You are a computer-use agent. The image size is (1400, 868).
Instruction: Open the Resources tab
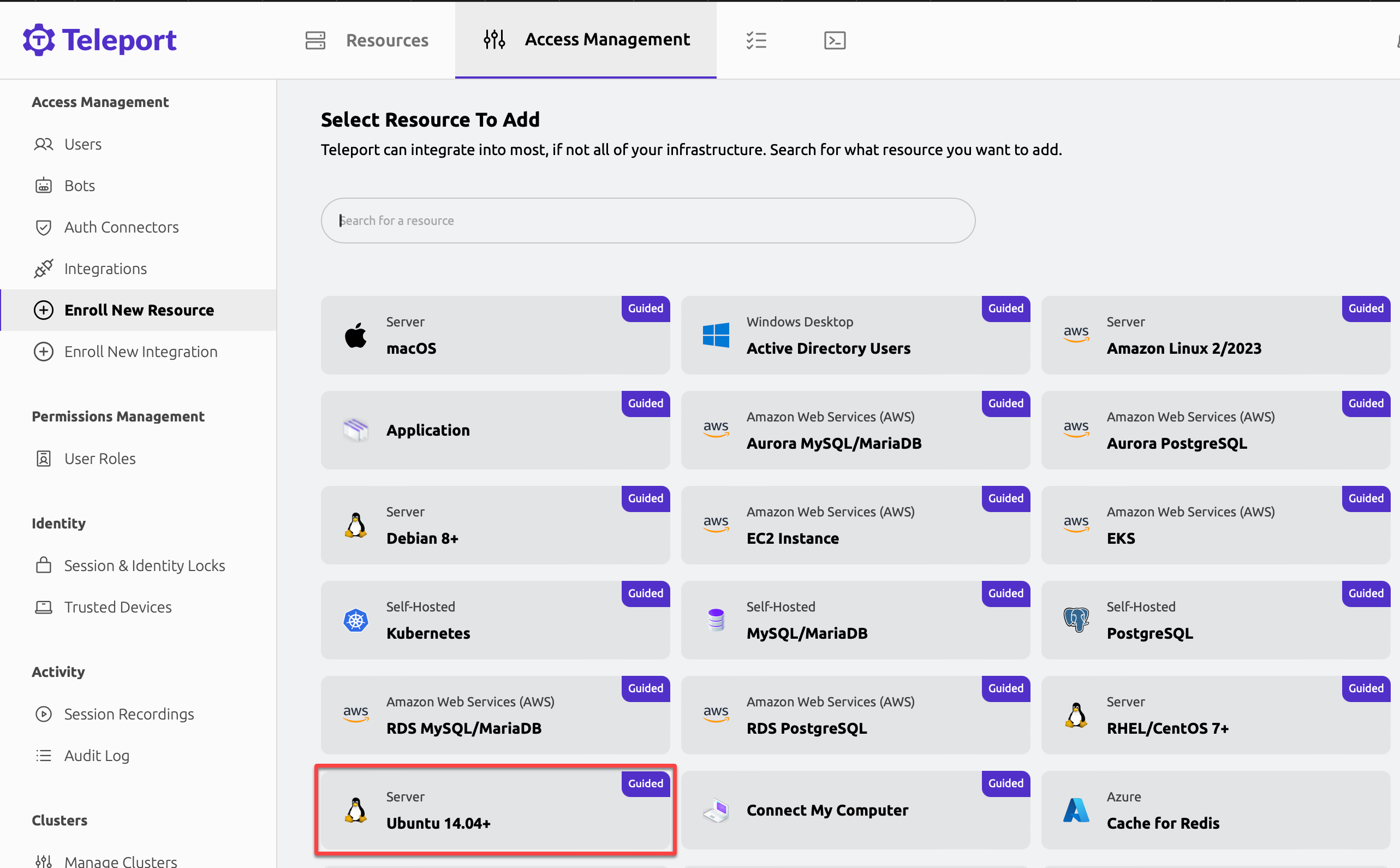367,40
